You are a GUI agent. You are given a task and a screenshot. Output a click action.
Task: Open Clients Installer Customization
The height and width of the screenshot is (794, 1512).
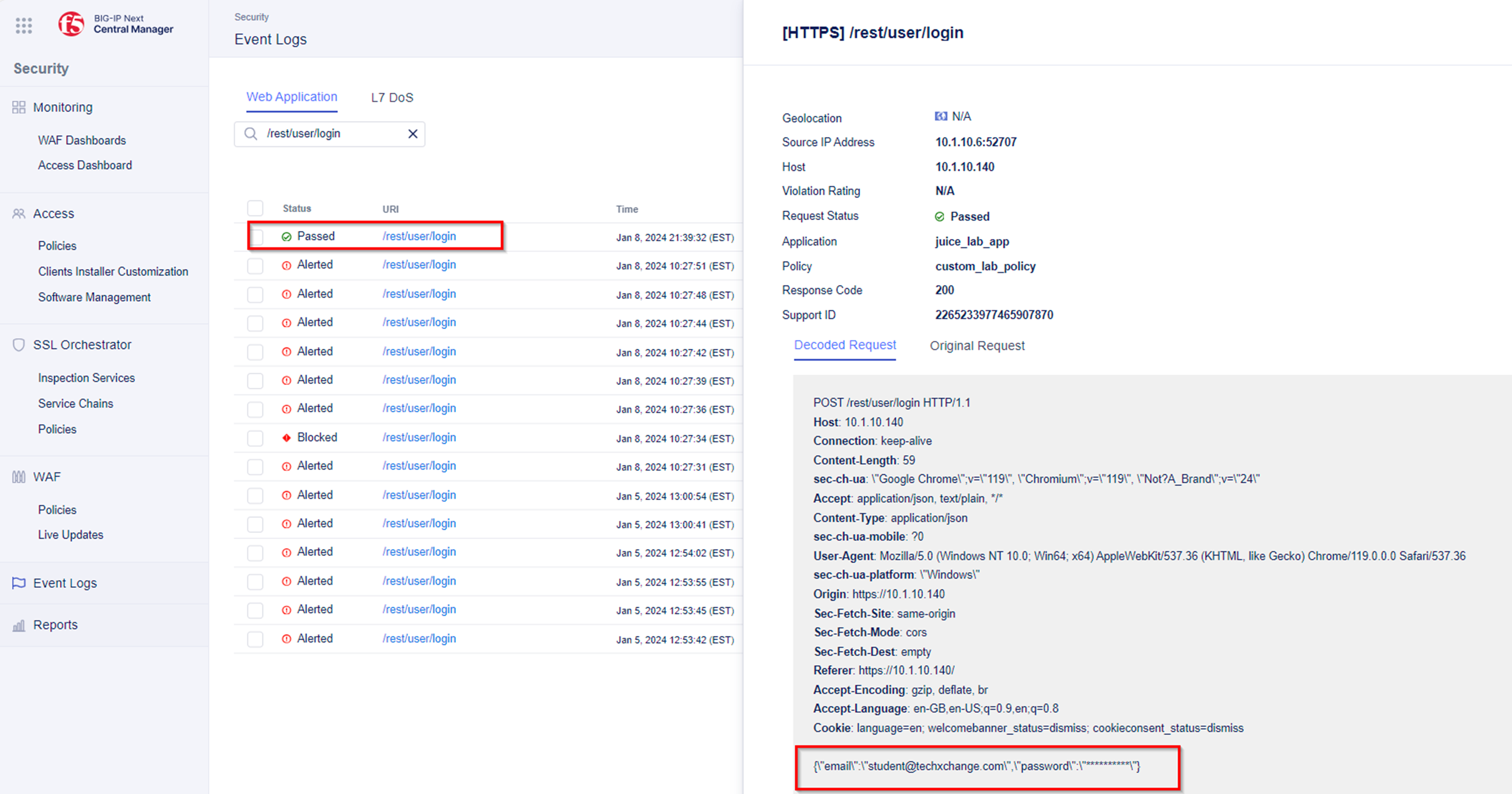[x=113, y=272]
